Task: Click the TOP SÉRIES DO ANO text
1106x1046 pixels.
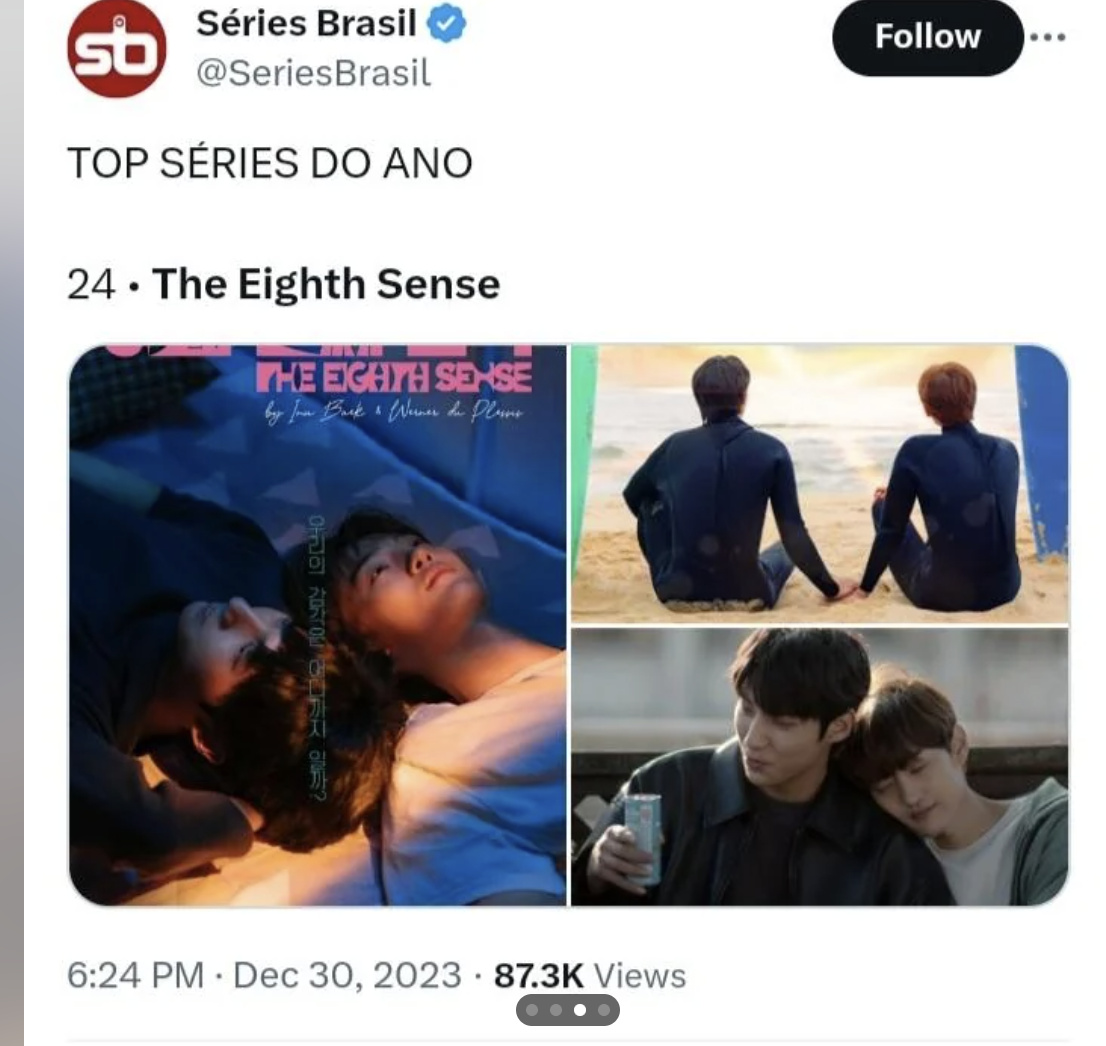Action: [270, 163]
